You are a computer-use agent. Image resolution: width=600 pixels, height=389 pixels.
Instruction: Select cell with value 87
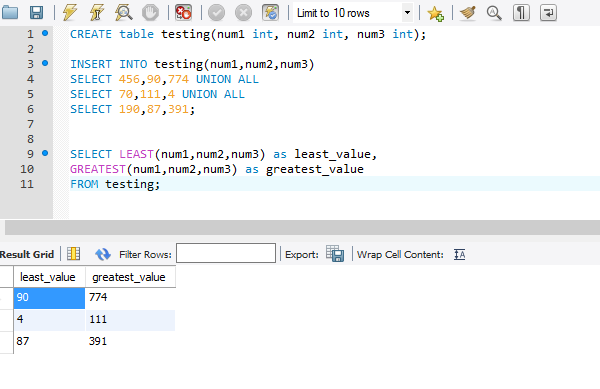point(49,341)
